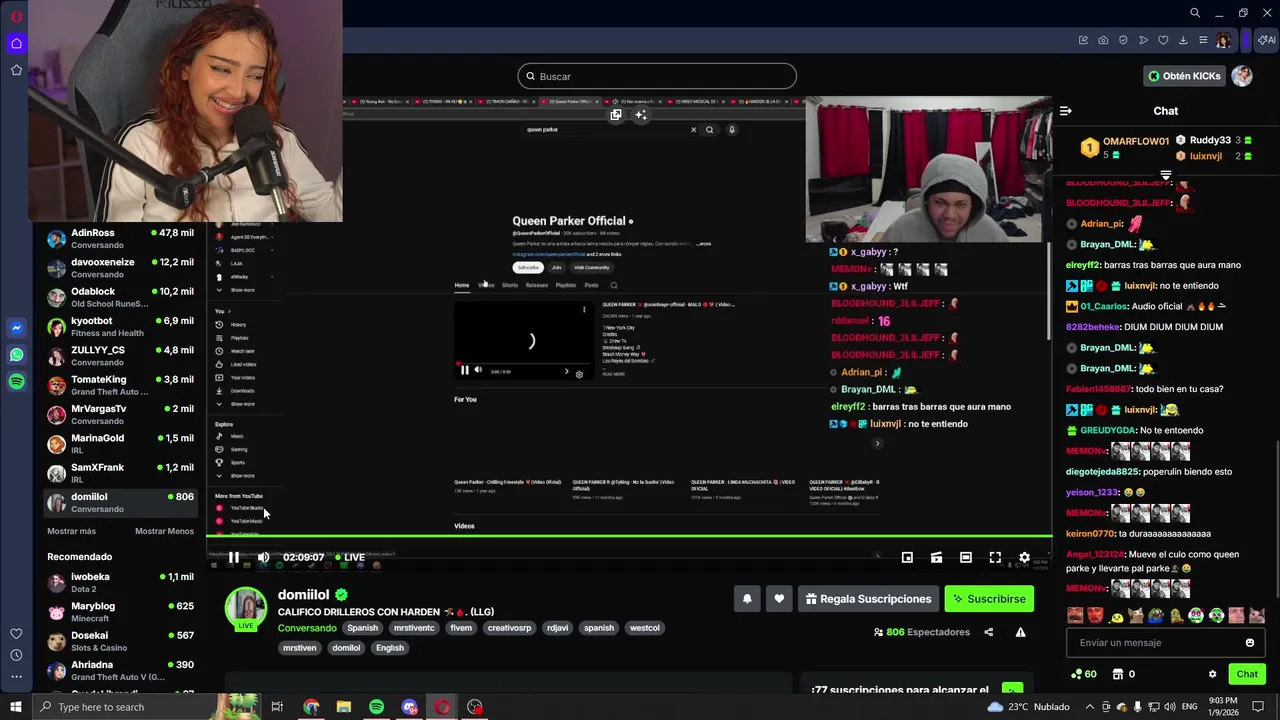Click the Regala Suscripciones button
The height and width of the screenshot is (720, 1280).
868,599
